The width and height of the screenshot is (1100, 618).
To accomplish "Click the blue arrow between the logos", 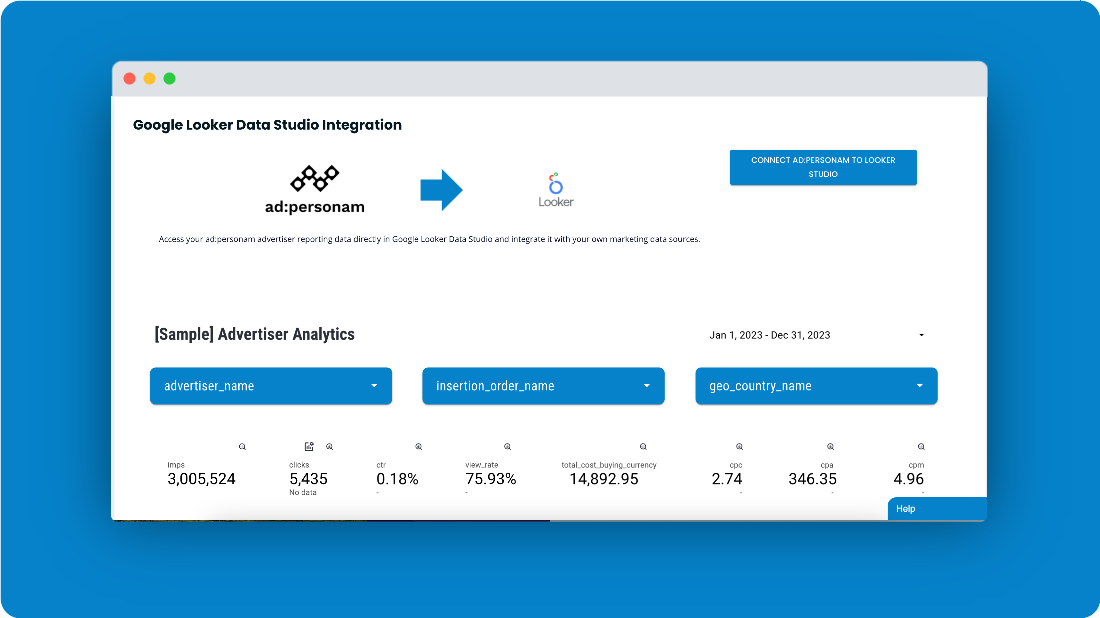I will [x=441, y=189].
